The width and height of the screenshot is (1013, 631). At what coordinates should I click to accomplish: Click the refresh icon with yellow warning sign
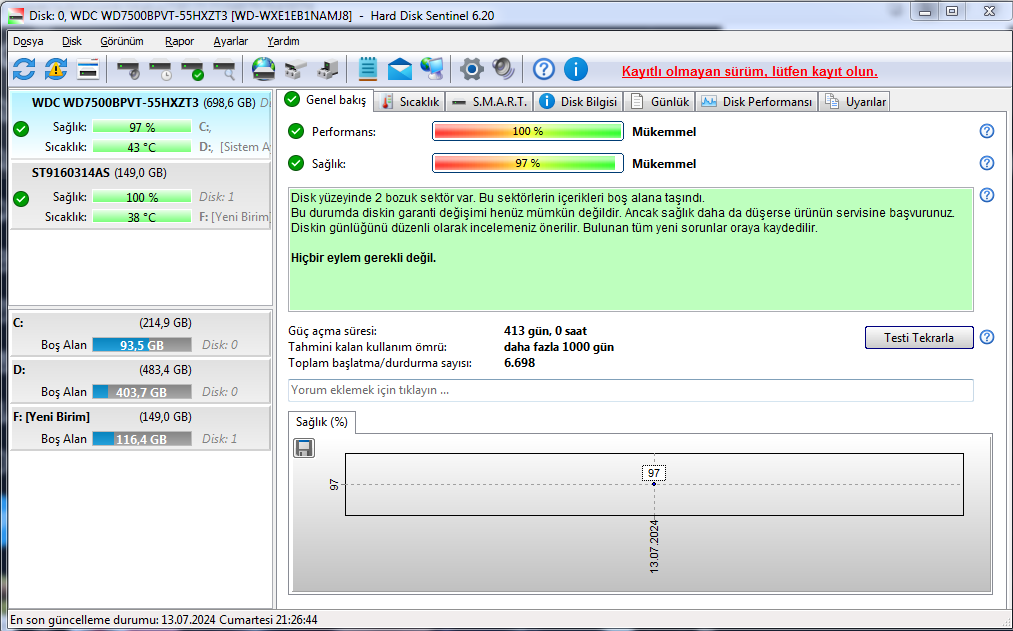click(x=56, y=68)
